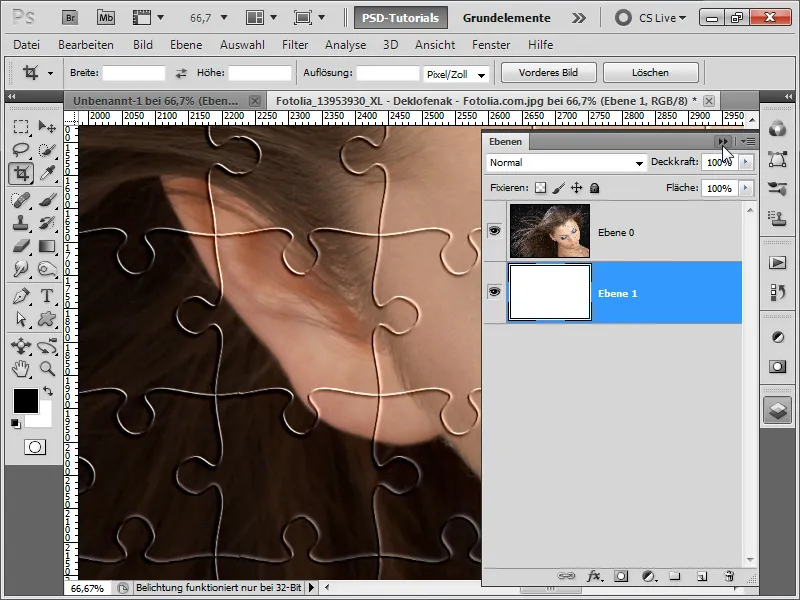
Task: Open the Bearbeiten menu
Action: pos(86,45)
